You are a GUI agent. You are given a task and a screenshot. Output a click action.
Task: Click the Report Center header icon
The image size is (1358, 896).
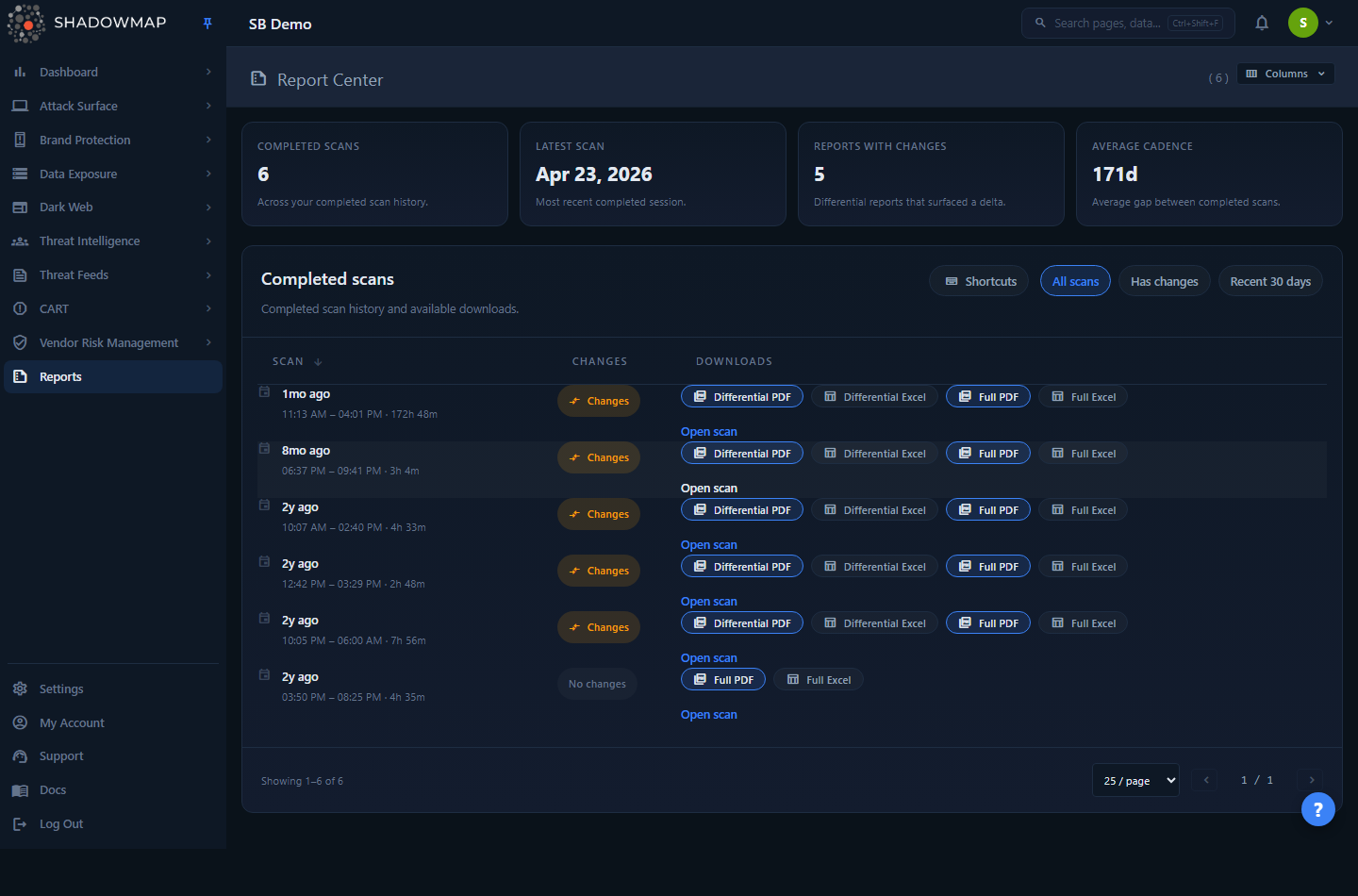pyautogui.click(x=258, y=79)
